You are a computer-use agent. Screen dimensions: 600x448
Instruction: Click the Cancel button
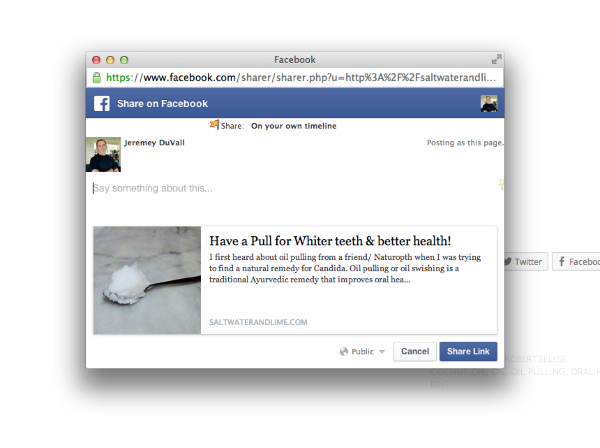415,352
